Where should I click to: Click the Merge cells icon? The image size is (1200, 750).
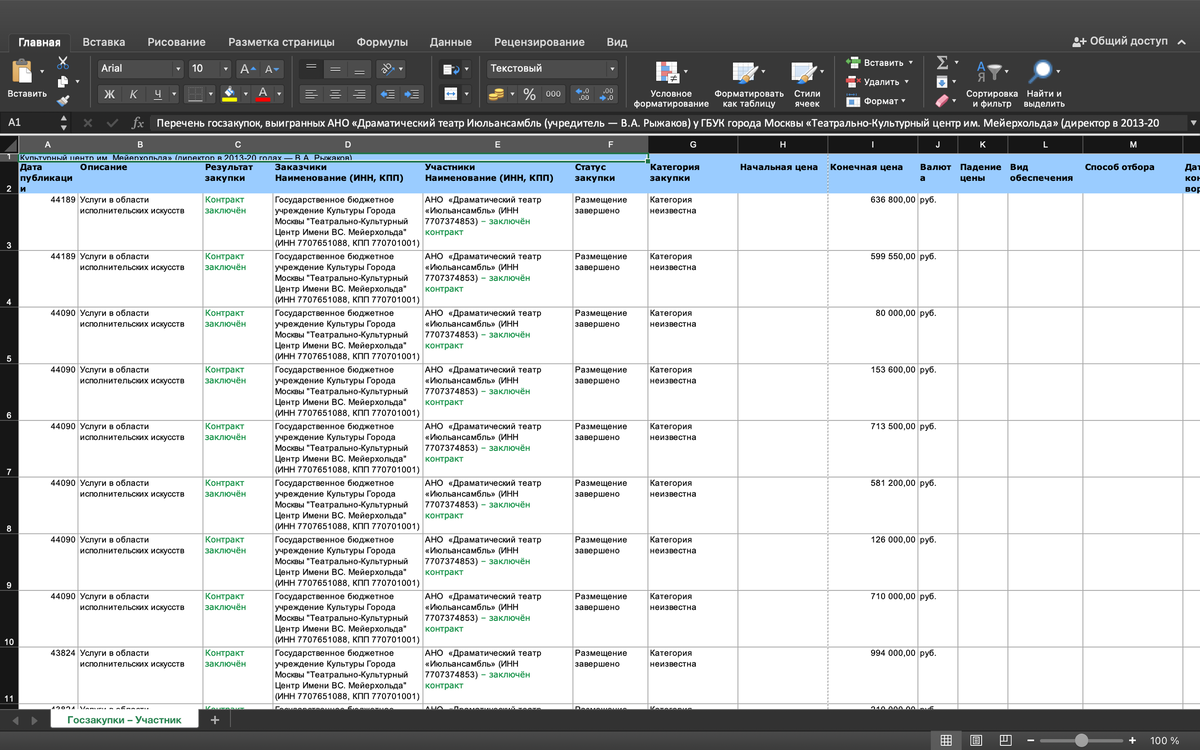(450, 94)
